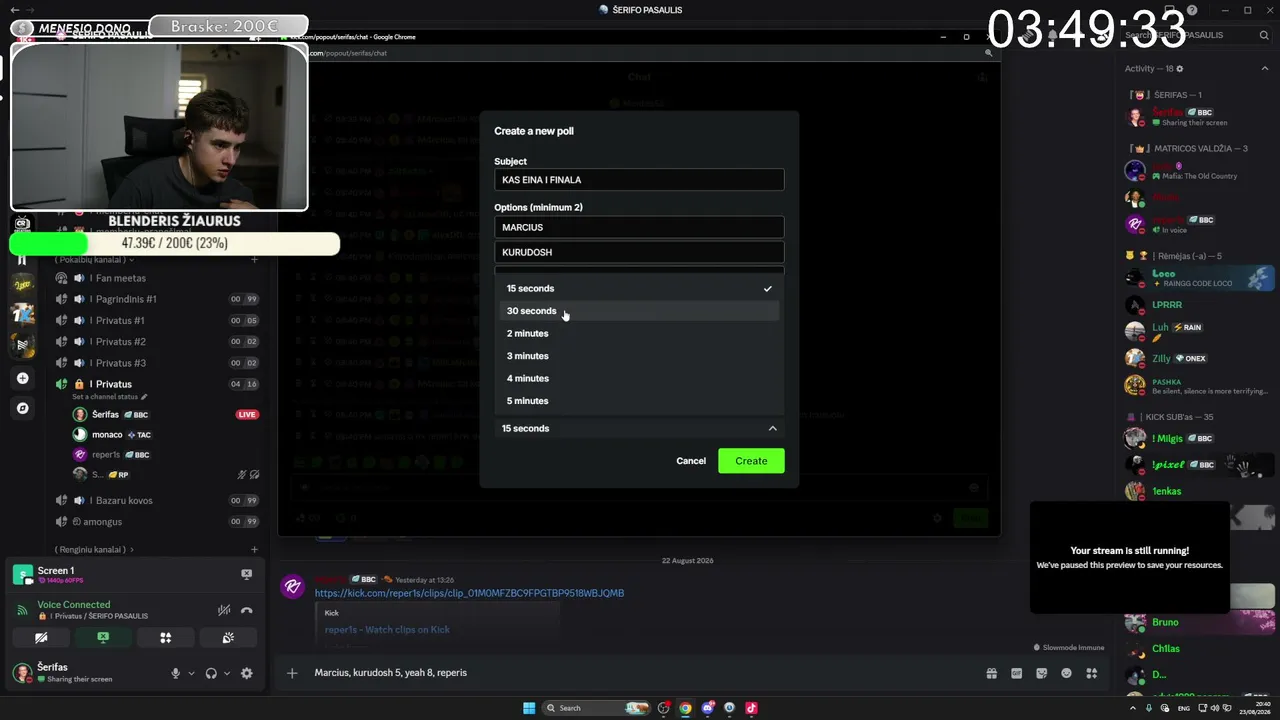Open the soundboard button
Screen dimensions: 1280x720
(x=228, y=637)
